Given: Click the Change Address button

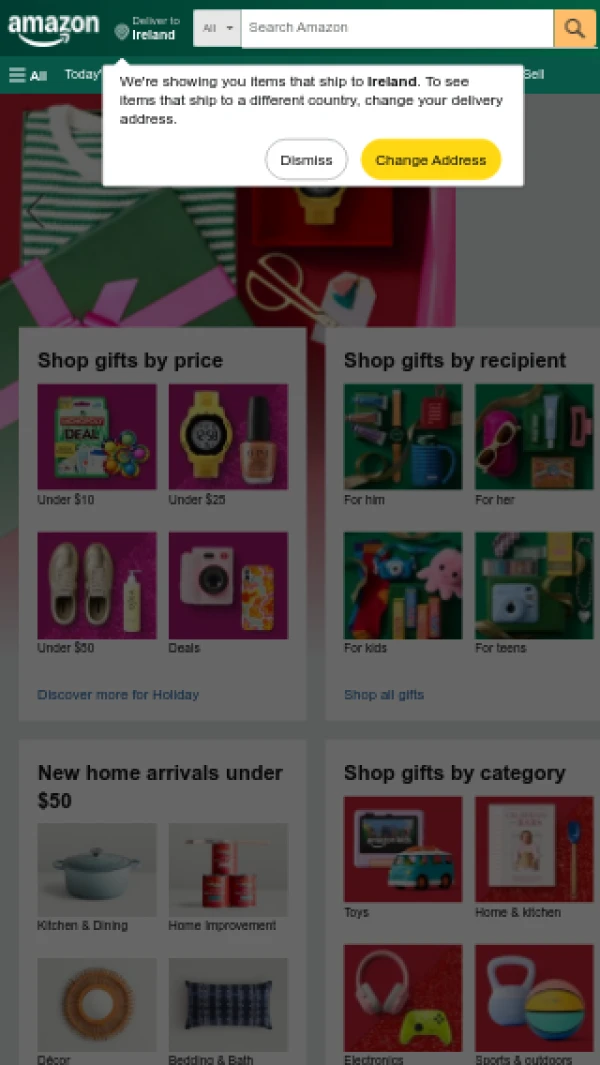Looking at the screenshot, I should (x=431, y=160).
